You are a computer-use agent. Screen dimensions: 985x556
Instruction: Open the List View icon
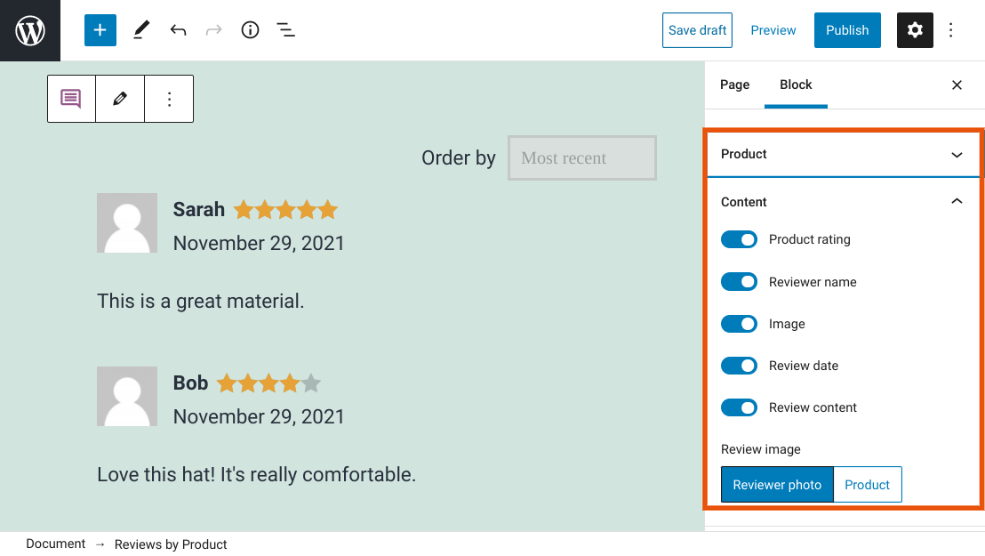[286, 30]
